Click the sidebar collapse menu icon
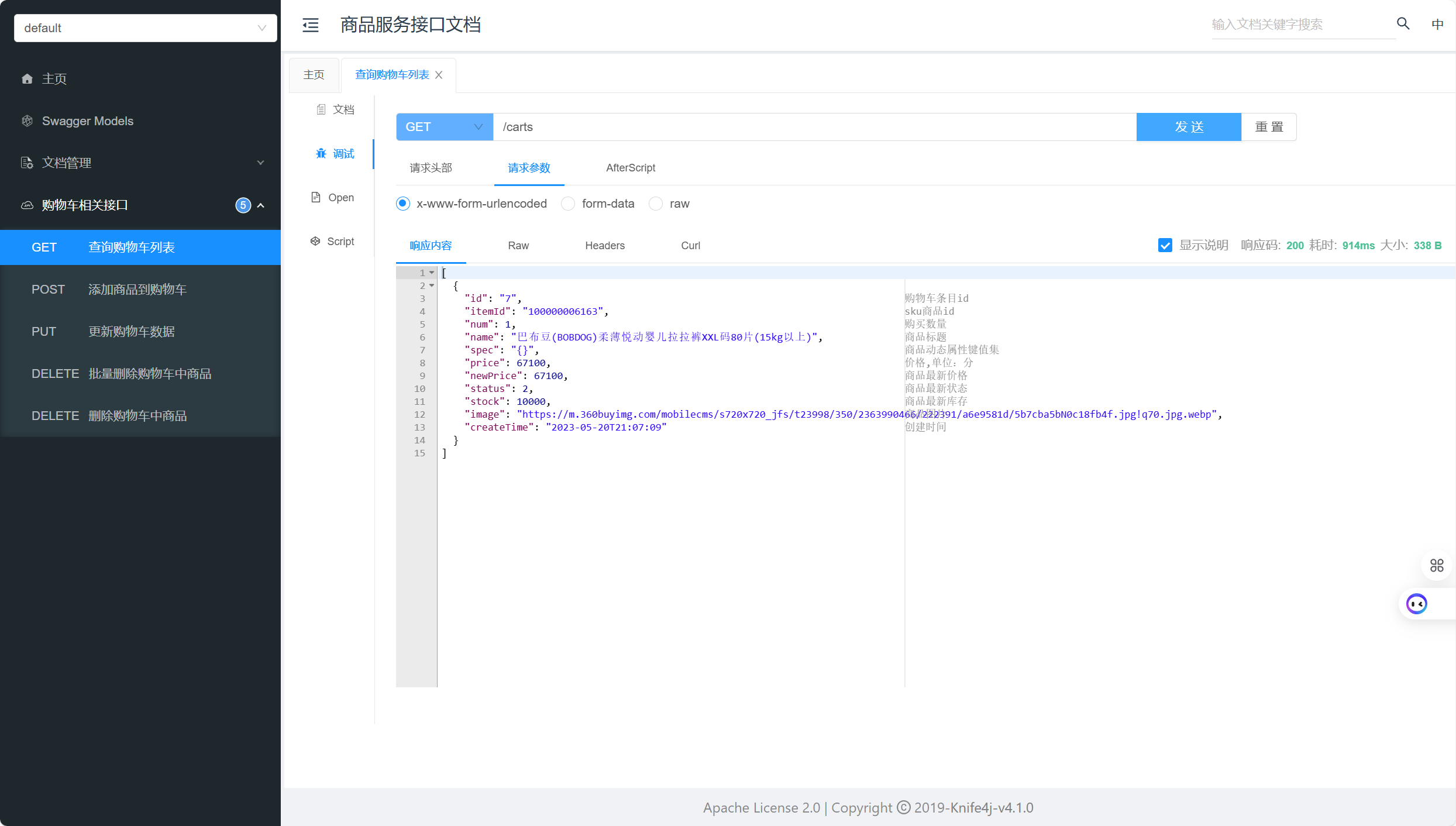The width and height of the screenshot is (1456, 826). 311,25
